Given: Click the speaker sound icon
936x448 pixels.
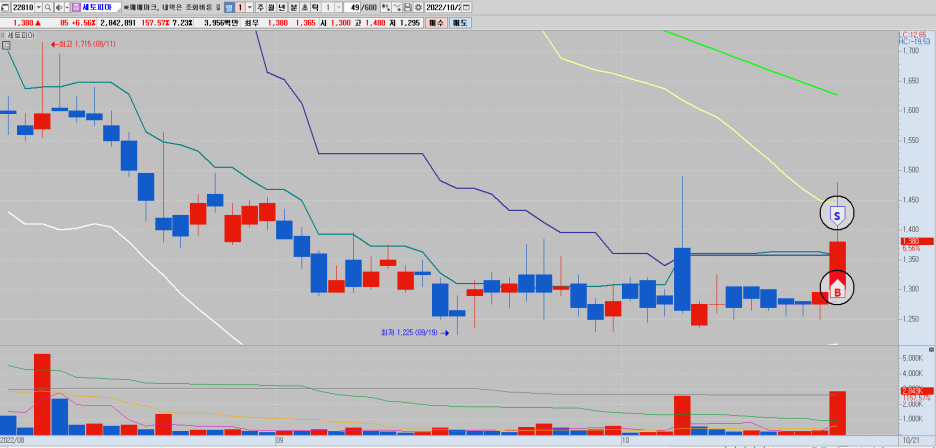Looking at the screenshot, I should 58,8.
